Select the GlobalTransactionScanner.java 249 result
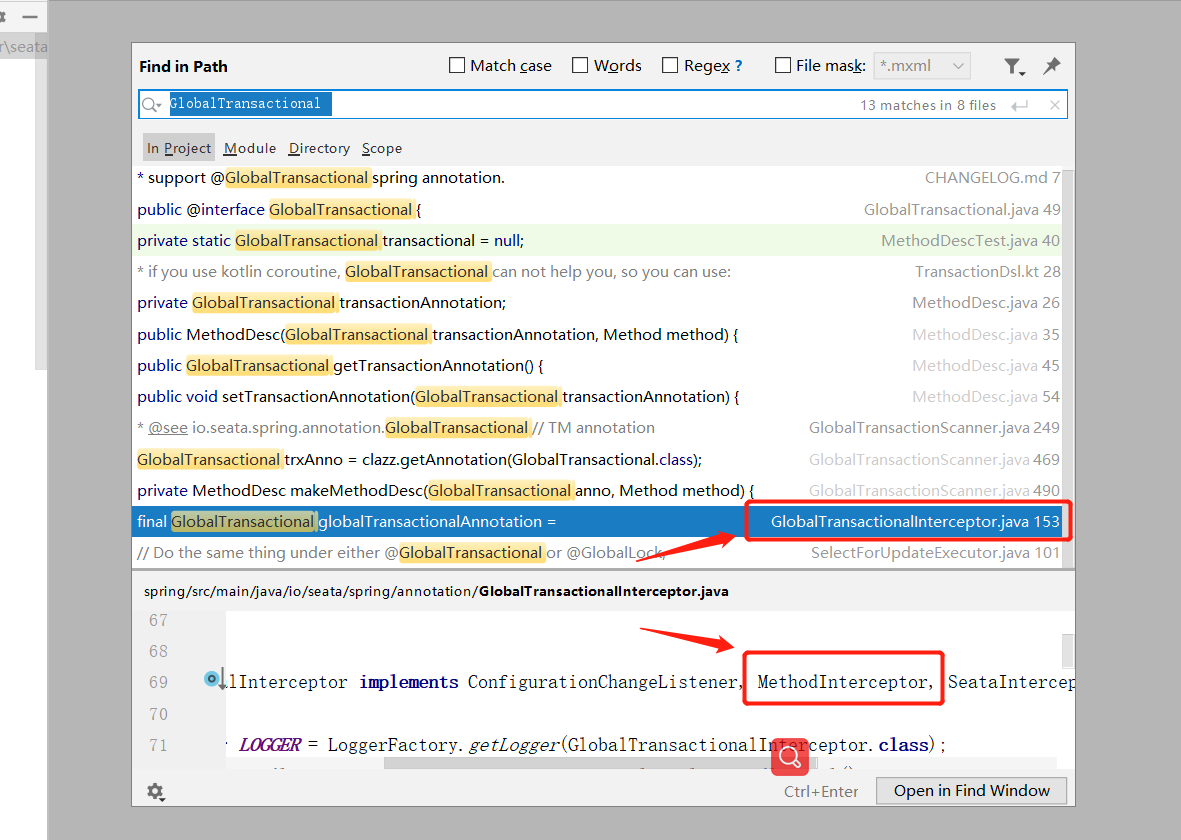The image size is (1181, 840). coord(597,428)
